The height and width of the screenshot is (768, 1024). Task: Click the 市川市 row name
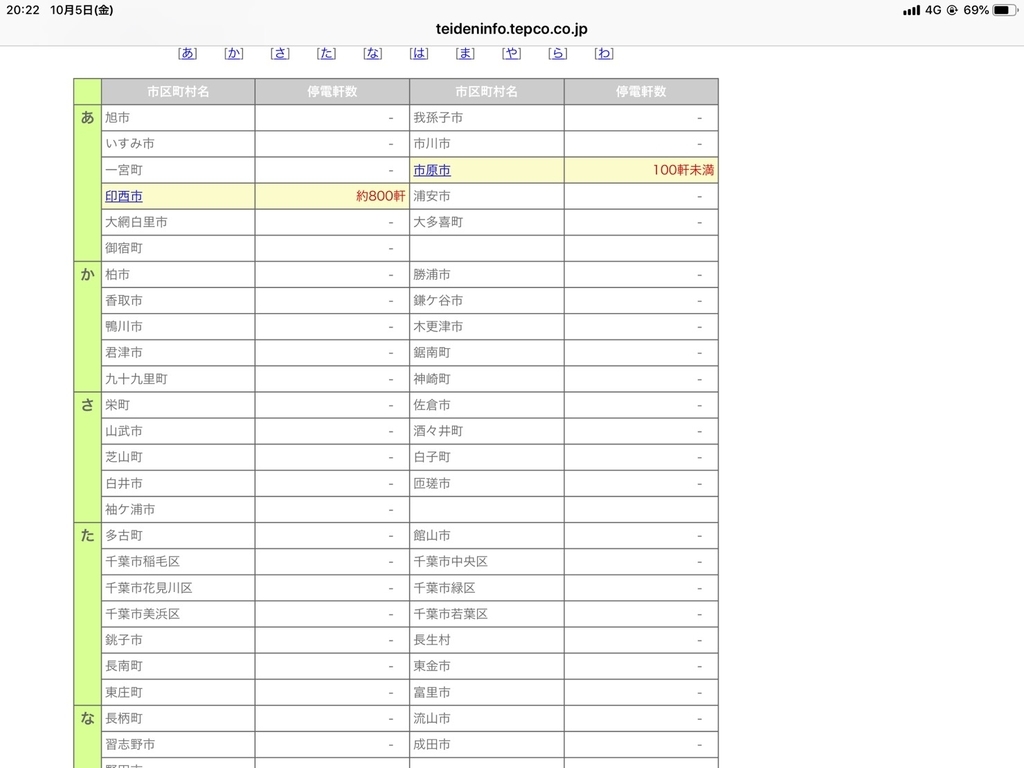click(x=432, y=144)
